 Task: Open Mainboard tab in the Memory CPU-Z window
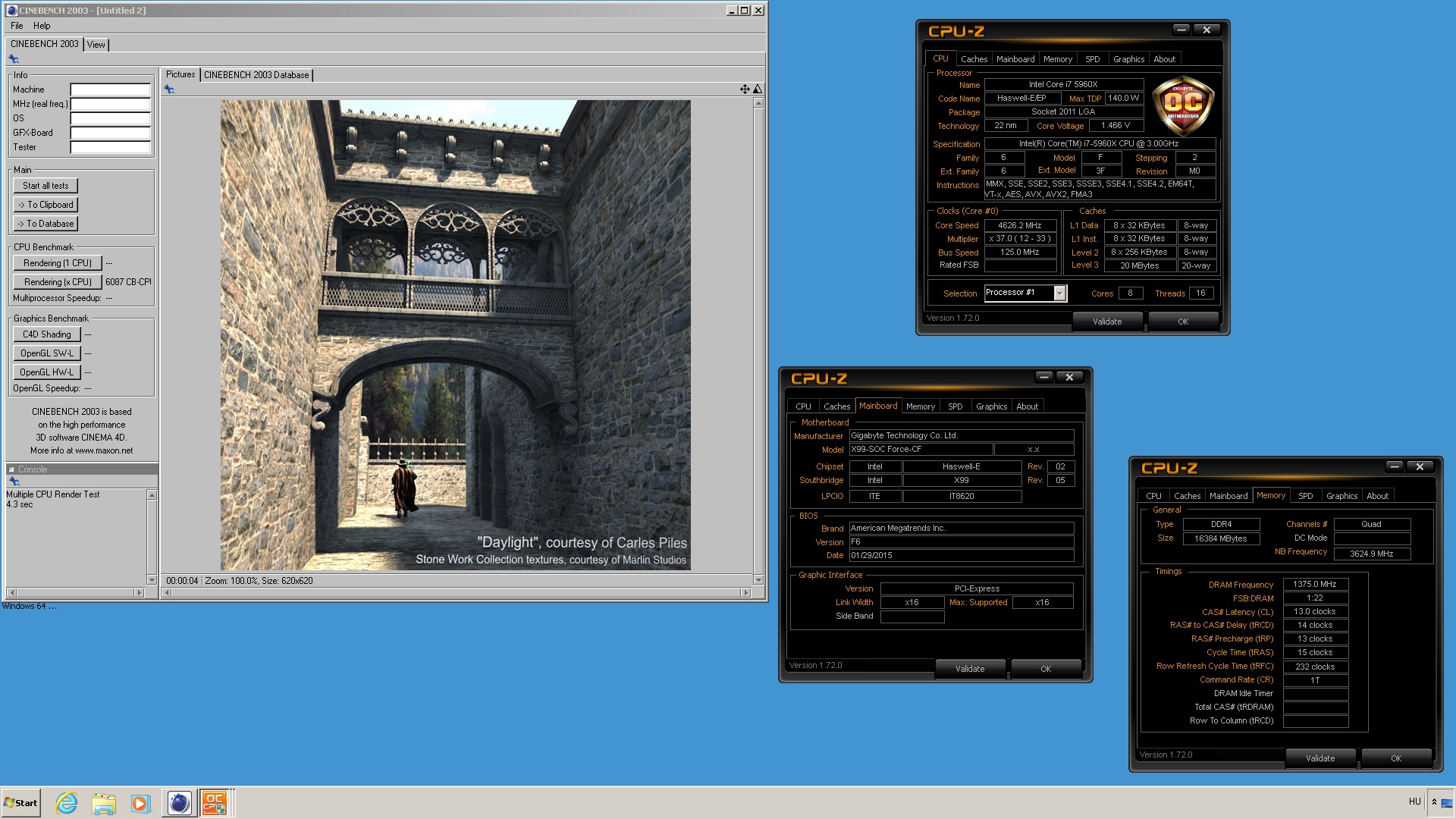[1228, 496]
